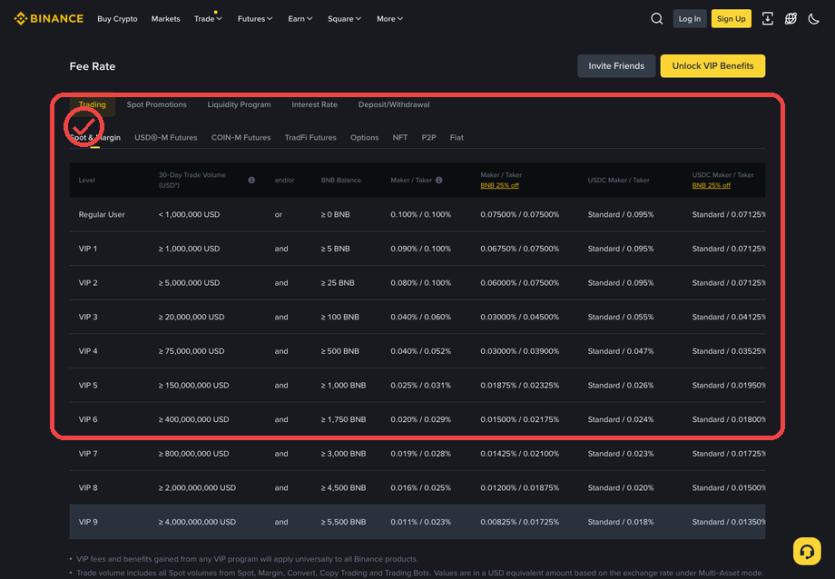
Task: Expand the More dropdown menu
Action: tap(389, 19)
